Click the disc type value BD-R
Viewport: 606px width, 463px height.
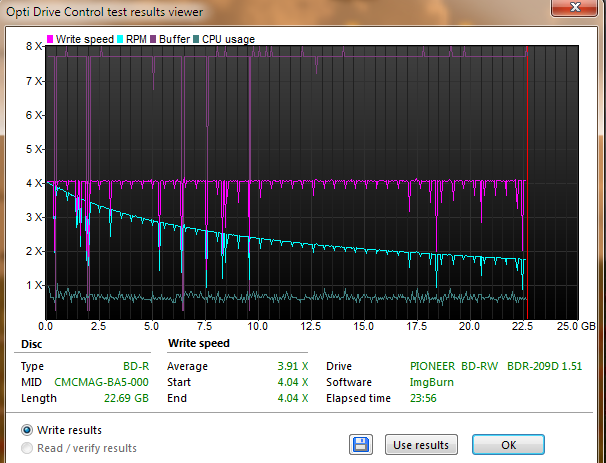coord(136,366)
